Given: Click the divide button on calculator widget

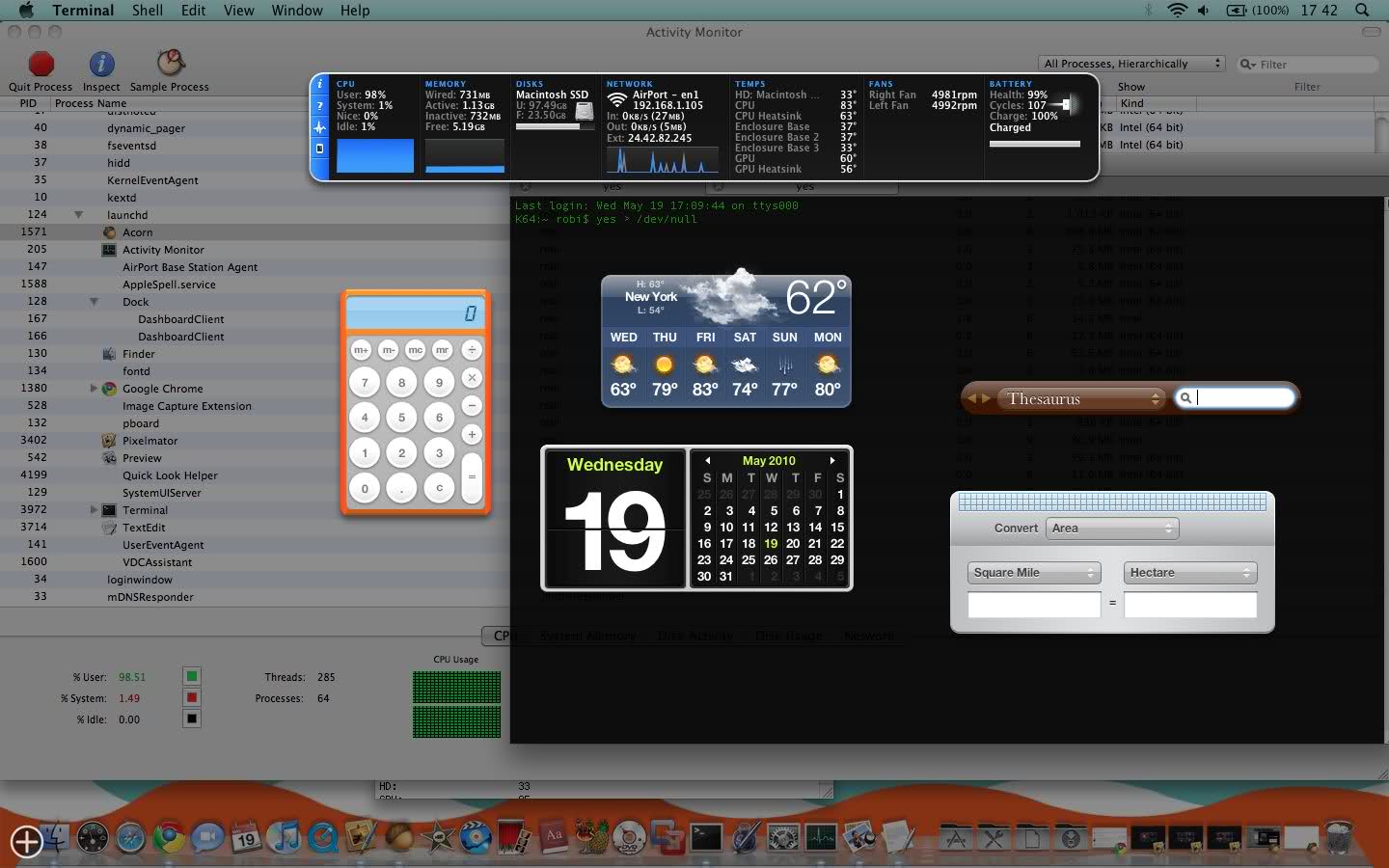Looking at the screenshot, I should click(x=472, y=350).
